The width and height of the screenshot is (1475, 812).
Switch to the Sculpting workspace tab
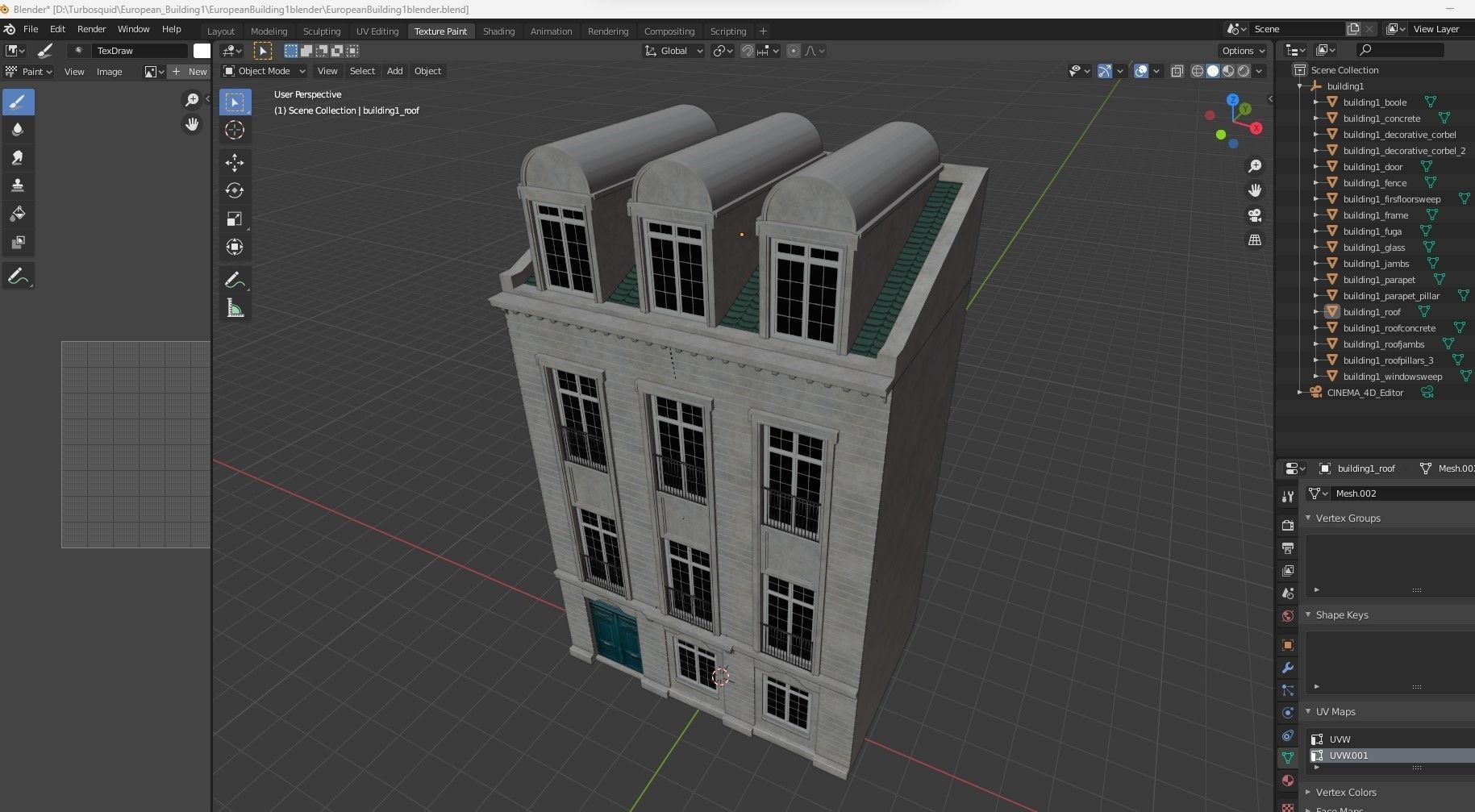322,31
